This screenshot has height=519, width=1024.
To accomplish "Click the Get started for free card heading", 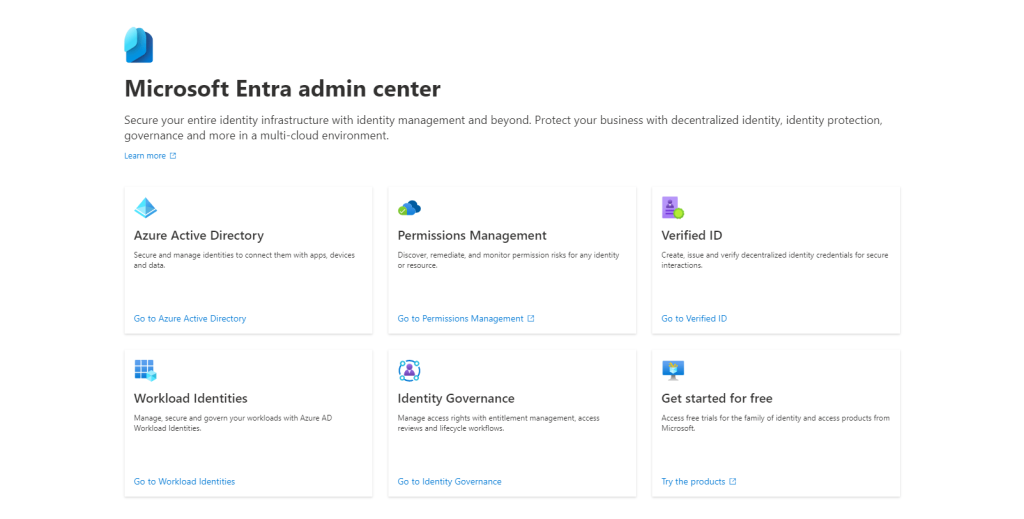I will (x=717, y=398).
